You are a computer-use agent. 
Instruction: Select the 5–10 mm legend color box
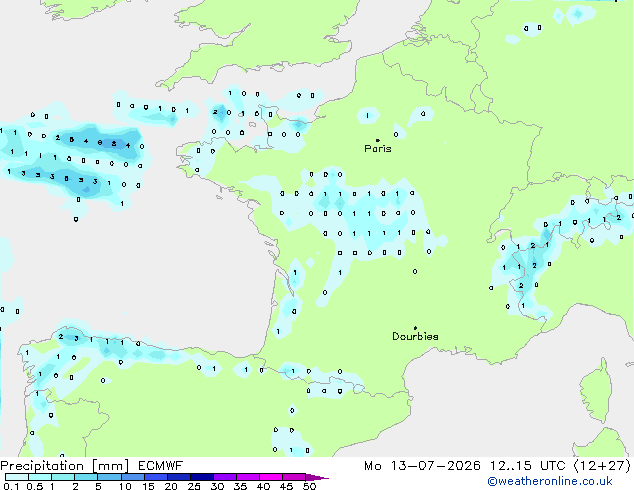(x=109, y=477)
